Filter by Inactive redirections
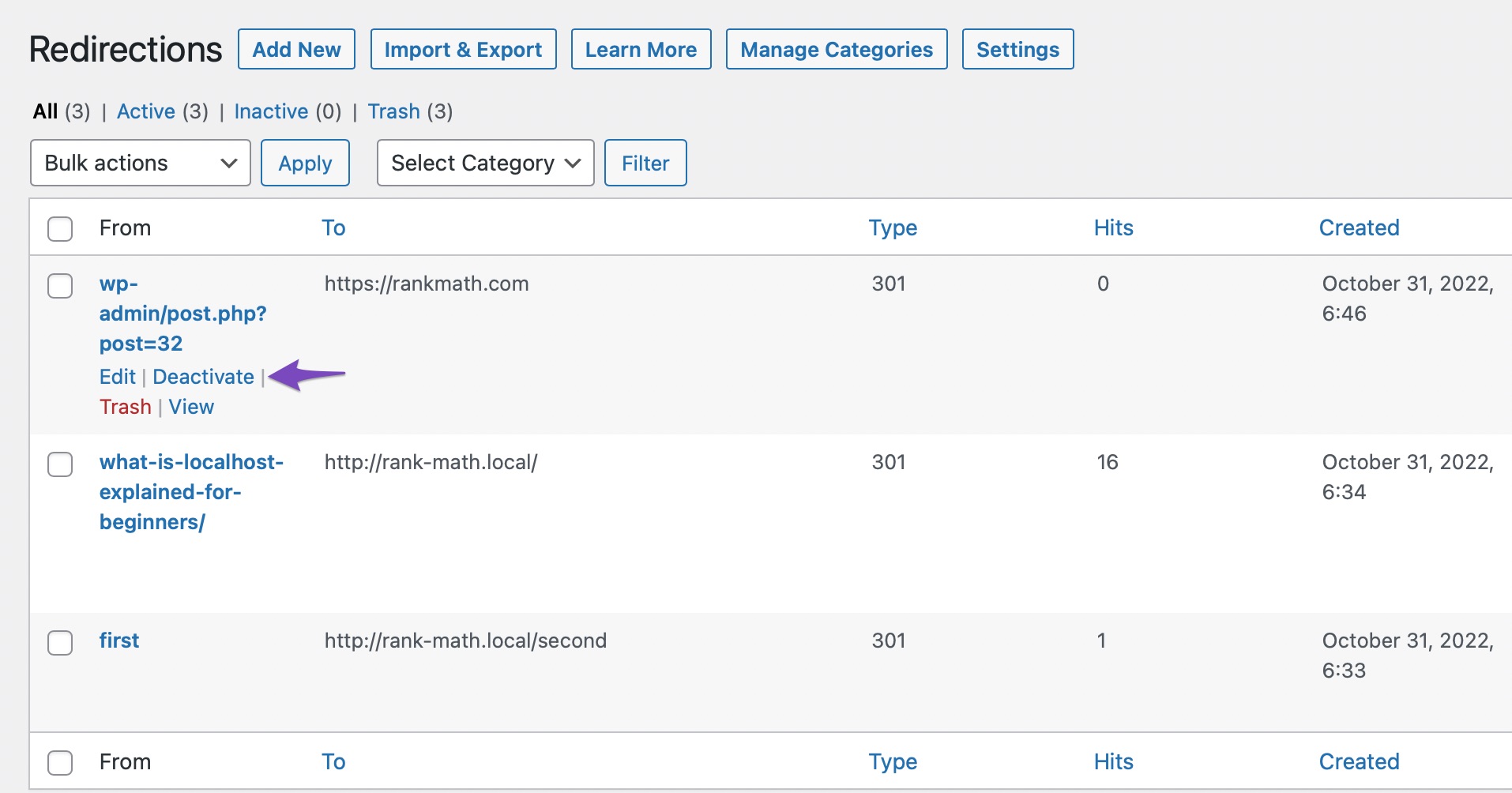Image resolution: width=1512 pixels, height=793 pixels. (x=271, y=111)
